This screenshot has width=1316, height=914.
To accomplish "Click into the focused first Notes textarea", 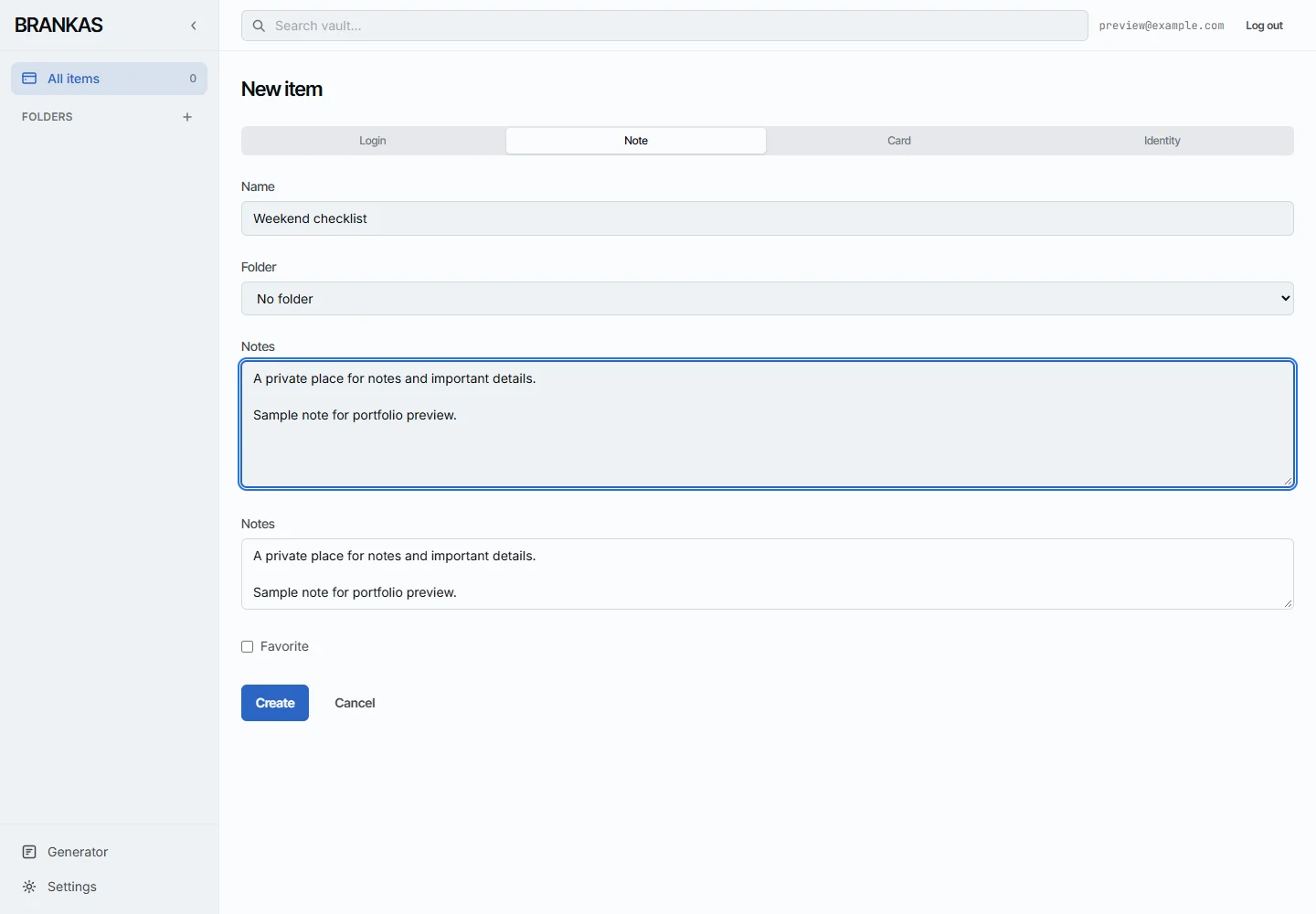I will click(768, 424).
